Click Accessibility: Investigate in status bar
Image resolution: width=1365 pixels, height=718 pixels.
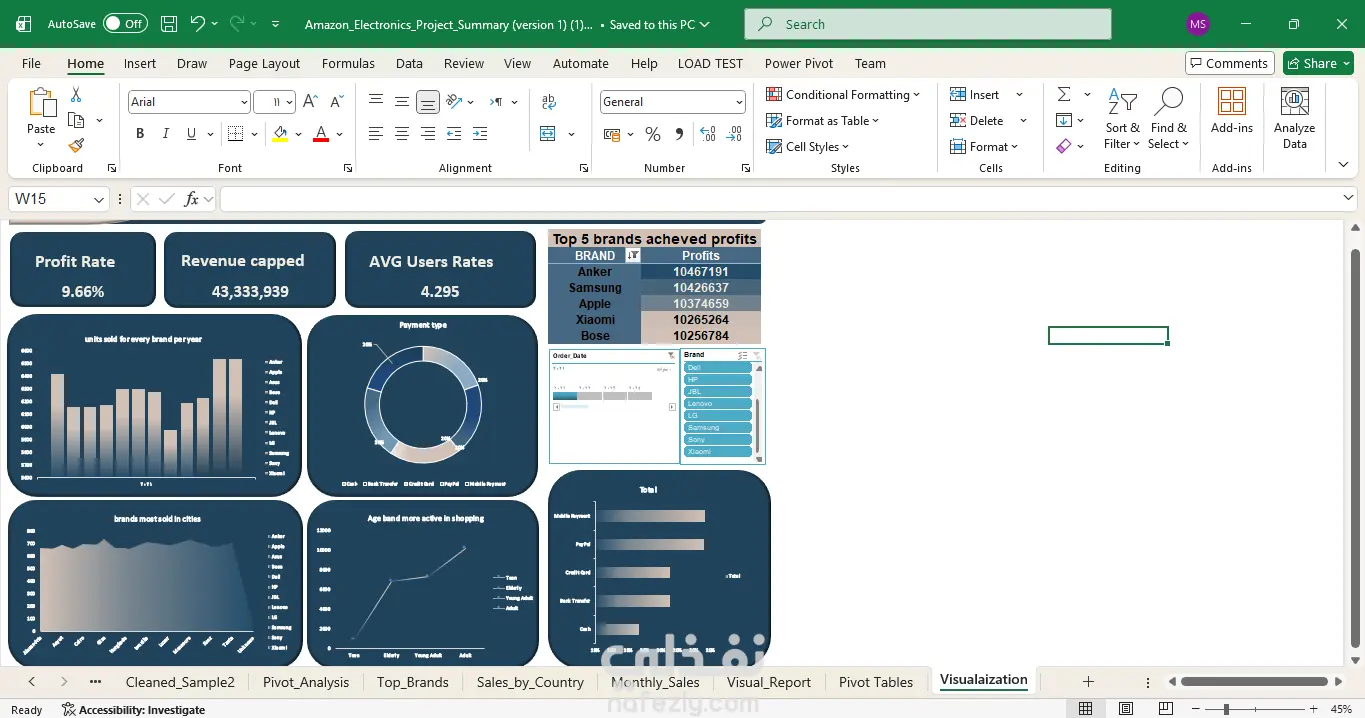point(134,710)
